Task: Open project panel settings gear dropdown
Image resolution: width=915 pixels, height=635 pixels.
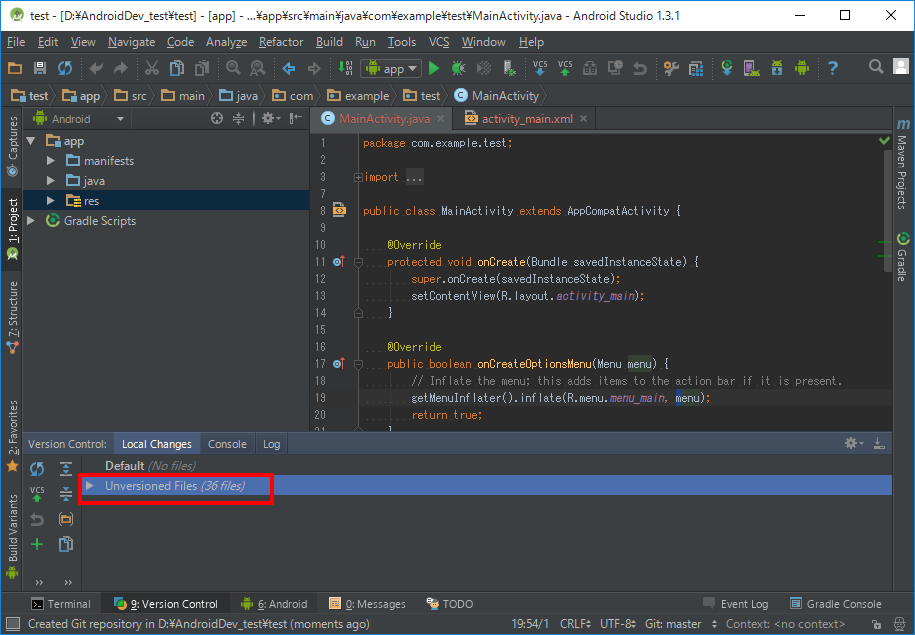Action: coord(270,118)
